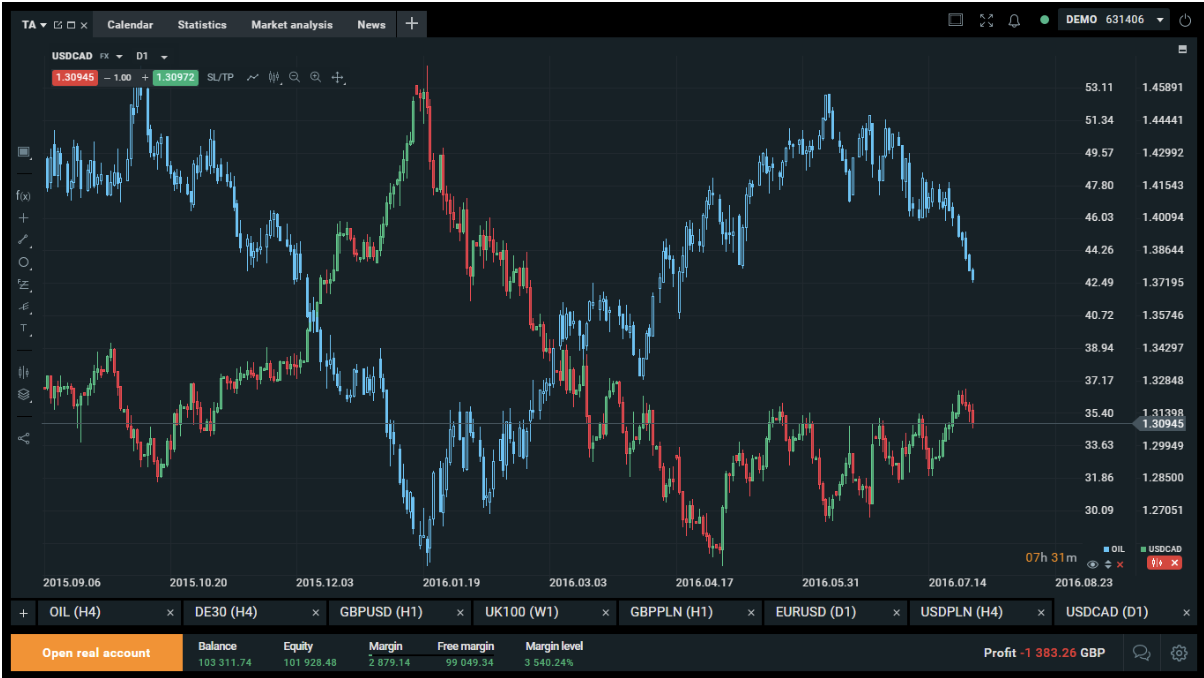This screenshot has width=1204, height=678.
Task: Click the share chart icon
Action: click(x=24, y=438)
